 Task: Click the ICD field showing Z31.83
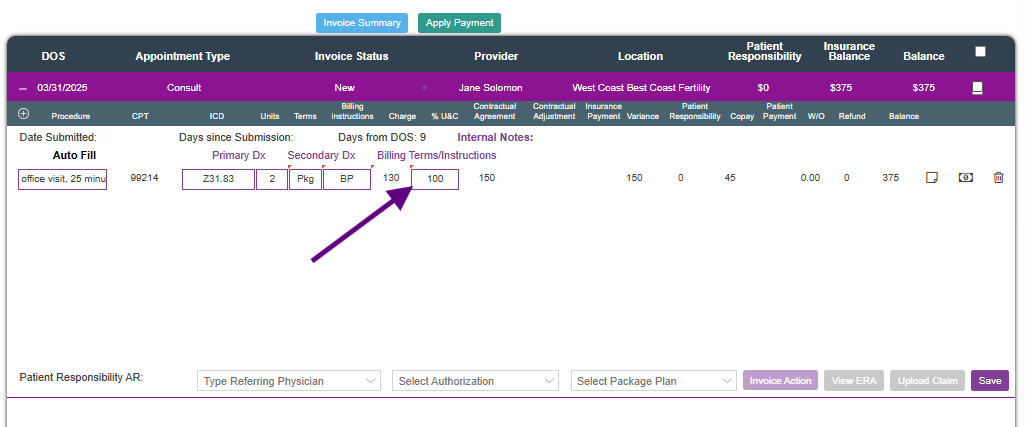pos(218,179)
